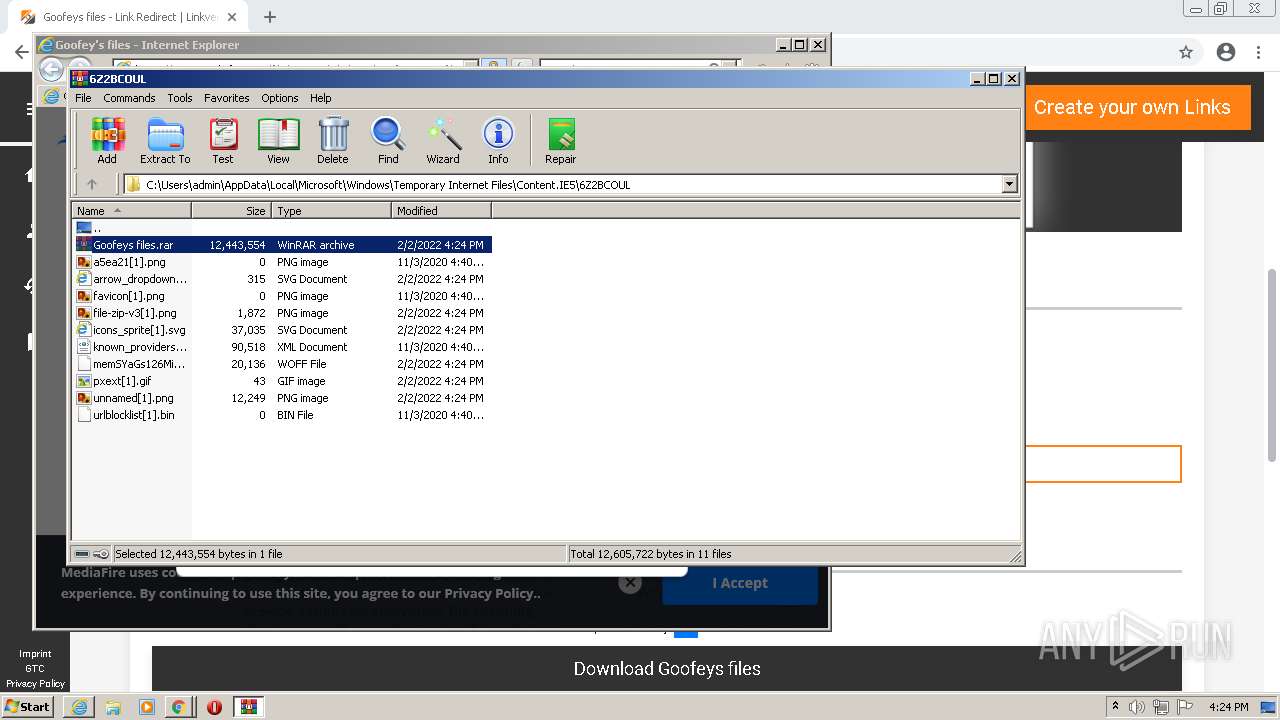1280x720 pixels.
Task: Click the Delete recycle bin icon
Action: click(333, 140)
